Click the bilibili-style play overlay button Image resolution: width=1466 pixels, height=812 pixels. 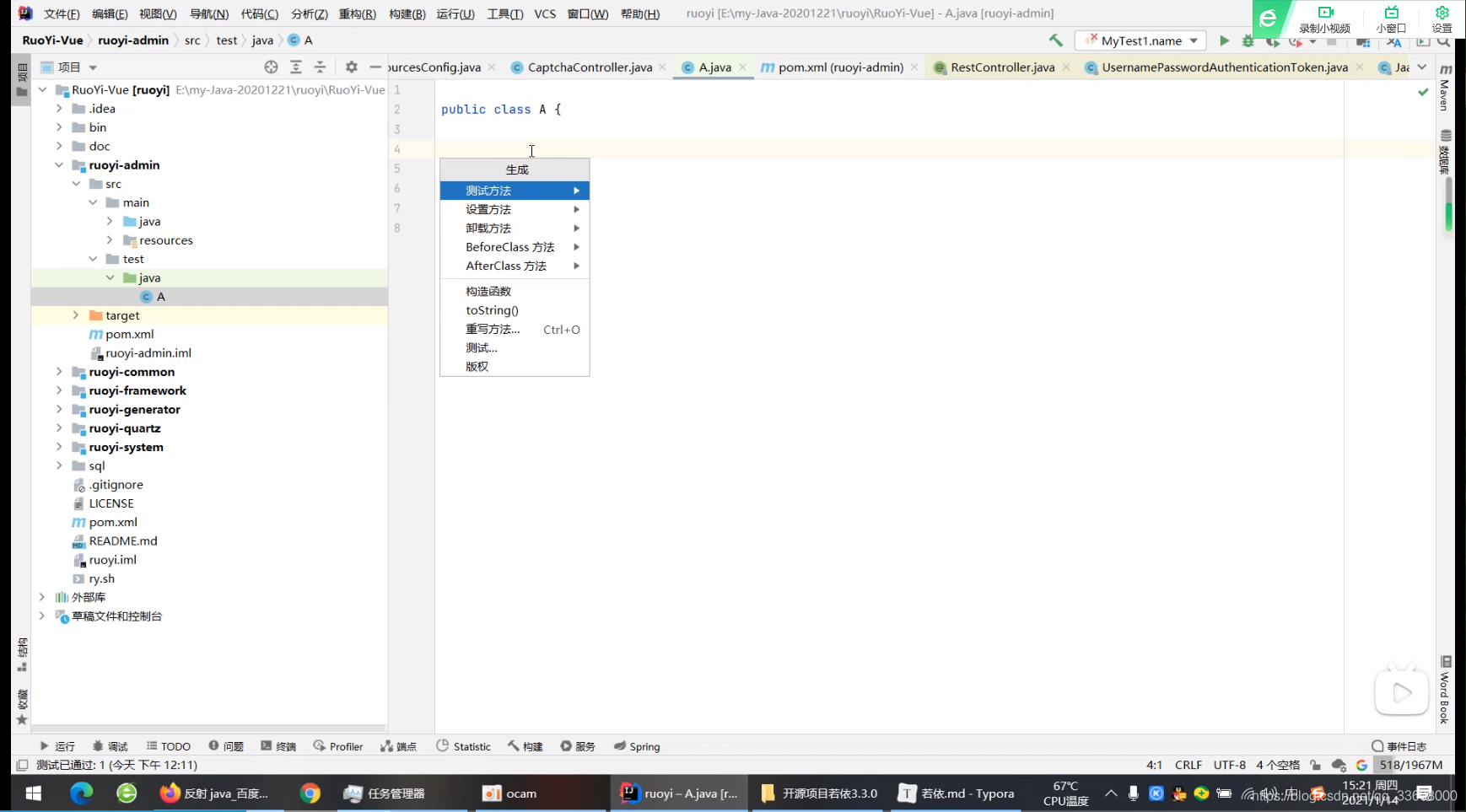1402,692
